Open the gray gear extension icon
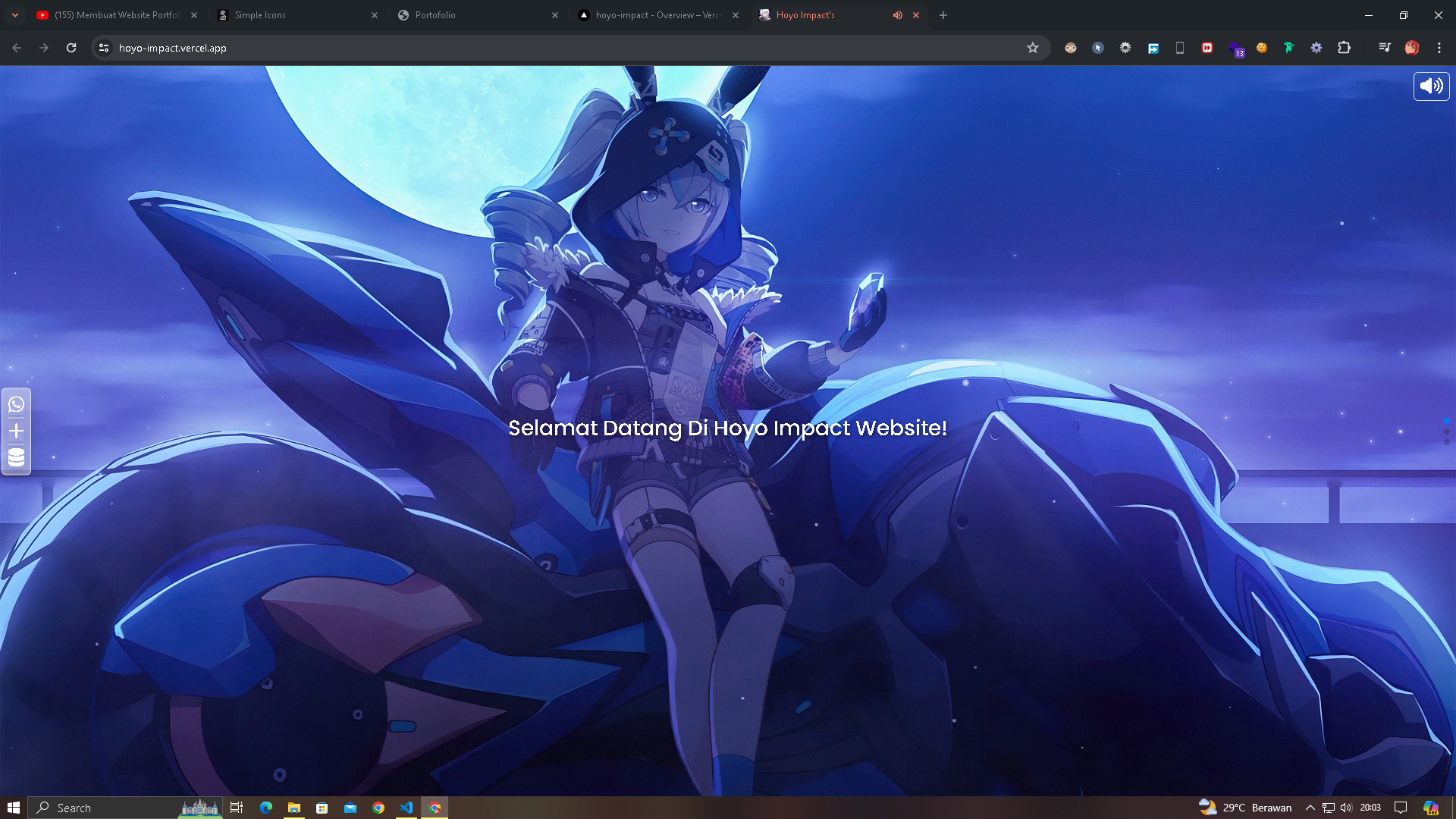The image size is (1456, 819). coord(1125,48)
